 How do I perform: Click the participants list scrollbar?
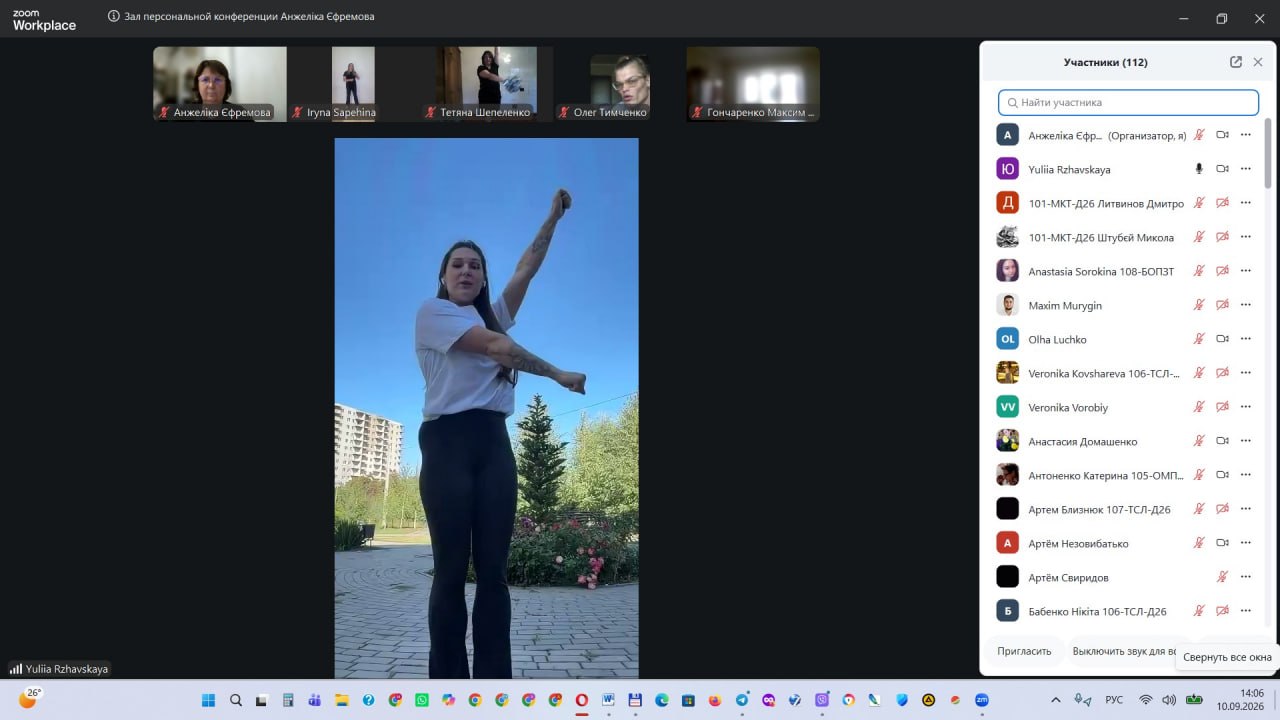pos(1268,155)
